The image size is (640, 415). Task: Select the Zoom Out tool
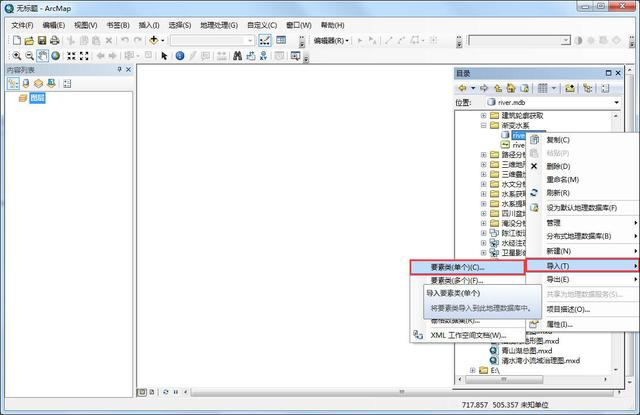point(29,56)
